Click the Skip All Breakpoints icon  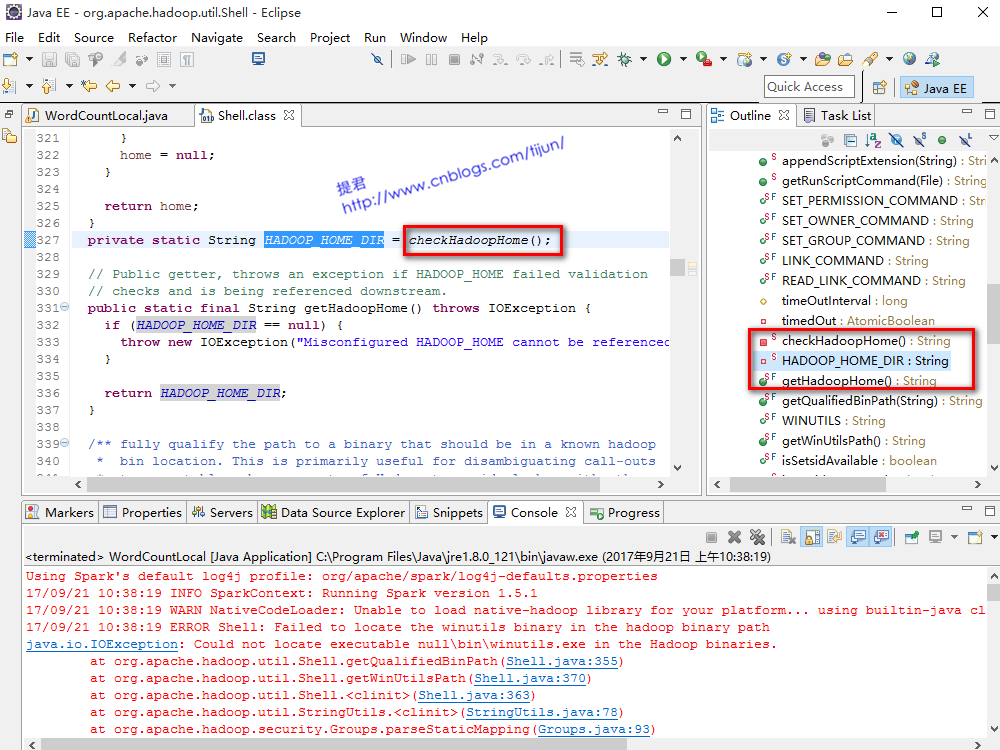(x=378, y=59)
